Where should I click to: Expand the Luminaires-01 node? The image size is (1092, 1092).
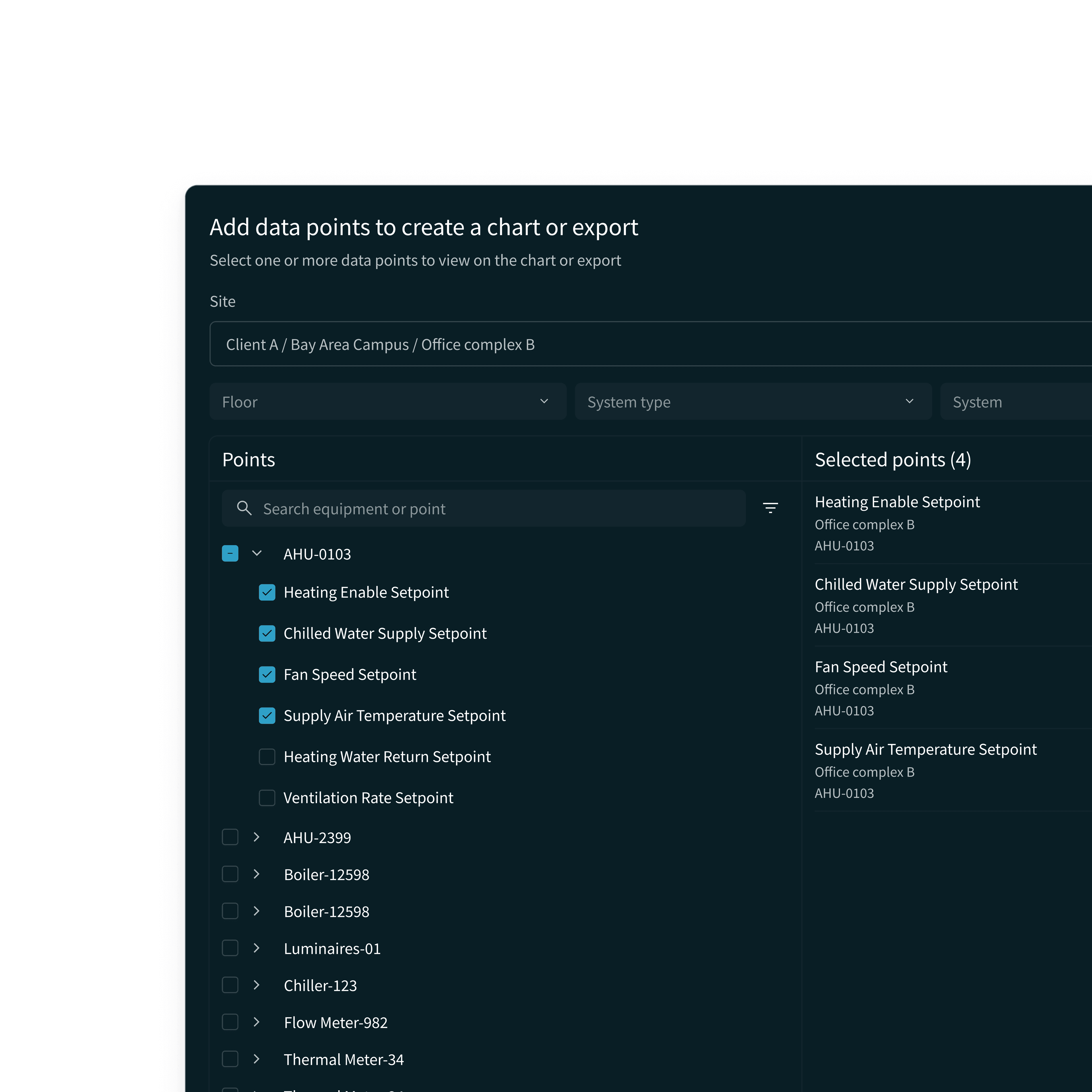pyautogui.click(x=257, y=948)
